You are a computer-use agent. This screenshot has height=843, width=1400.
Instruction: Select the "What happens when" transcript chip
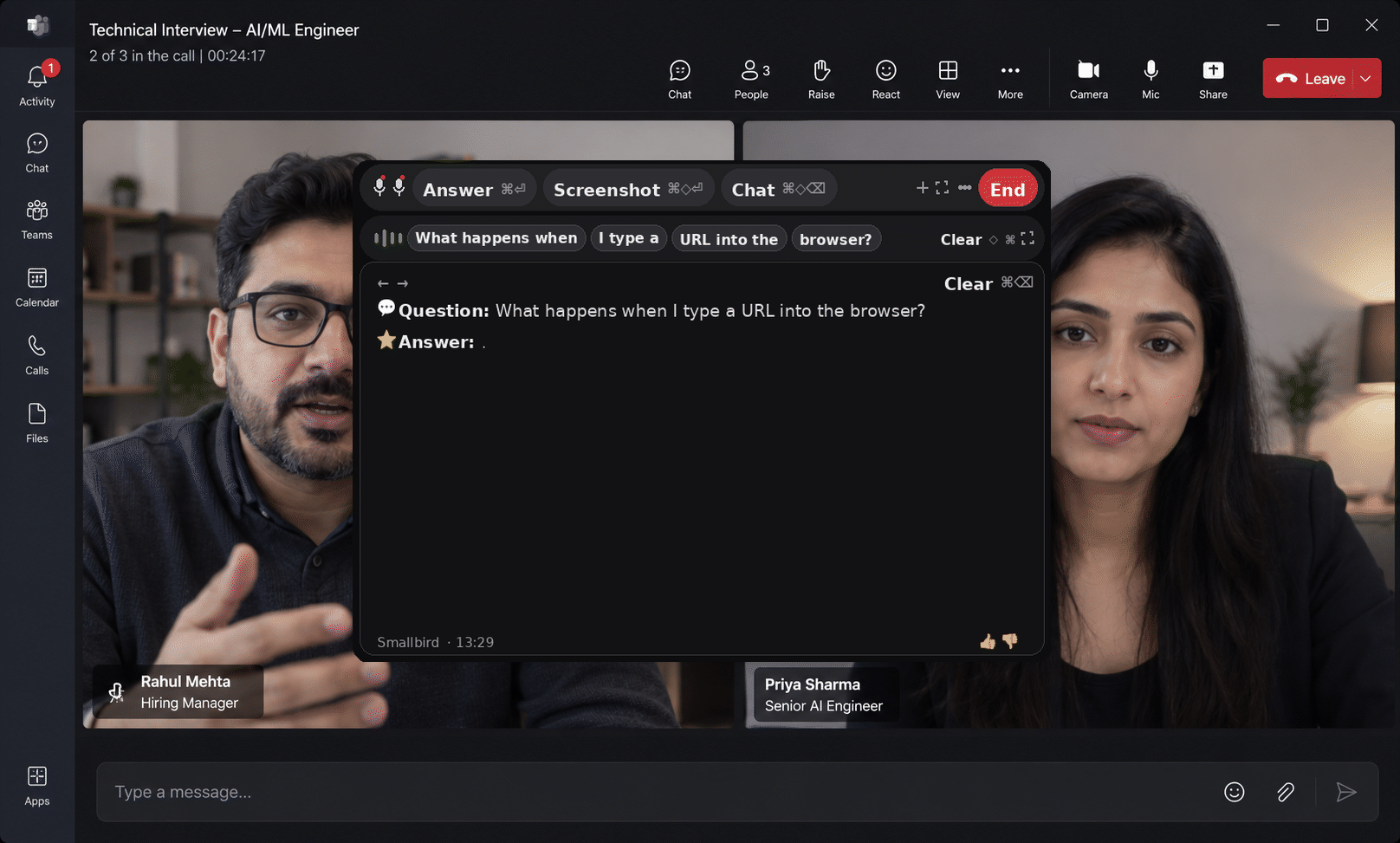tap(496, 238)
